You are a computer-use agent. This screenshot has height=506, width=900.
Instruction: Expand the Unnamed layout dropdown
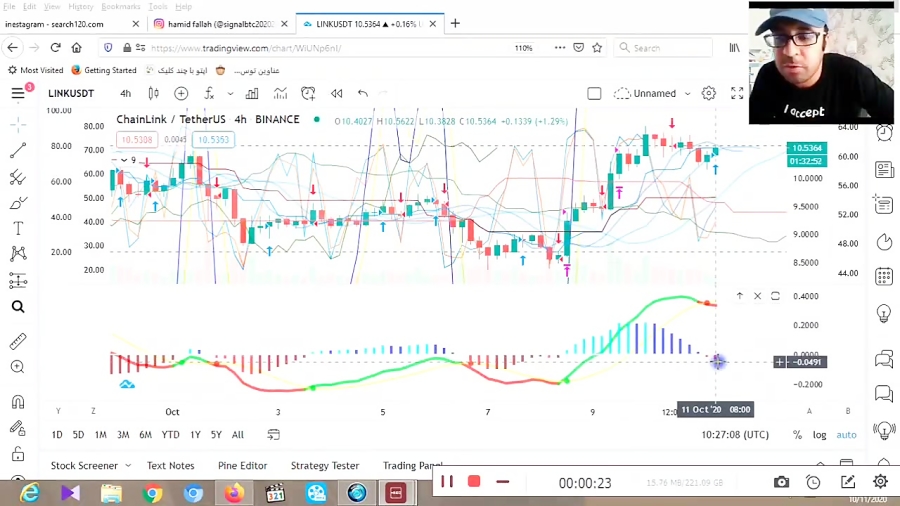tap(687, 94)
